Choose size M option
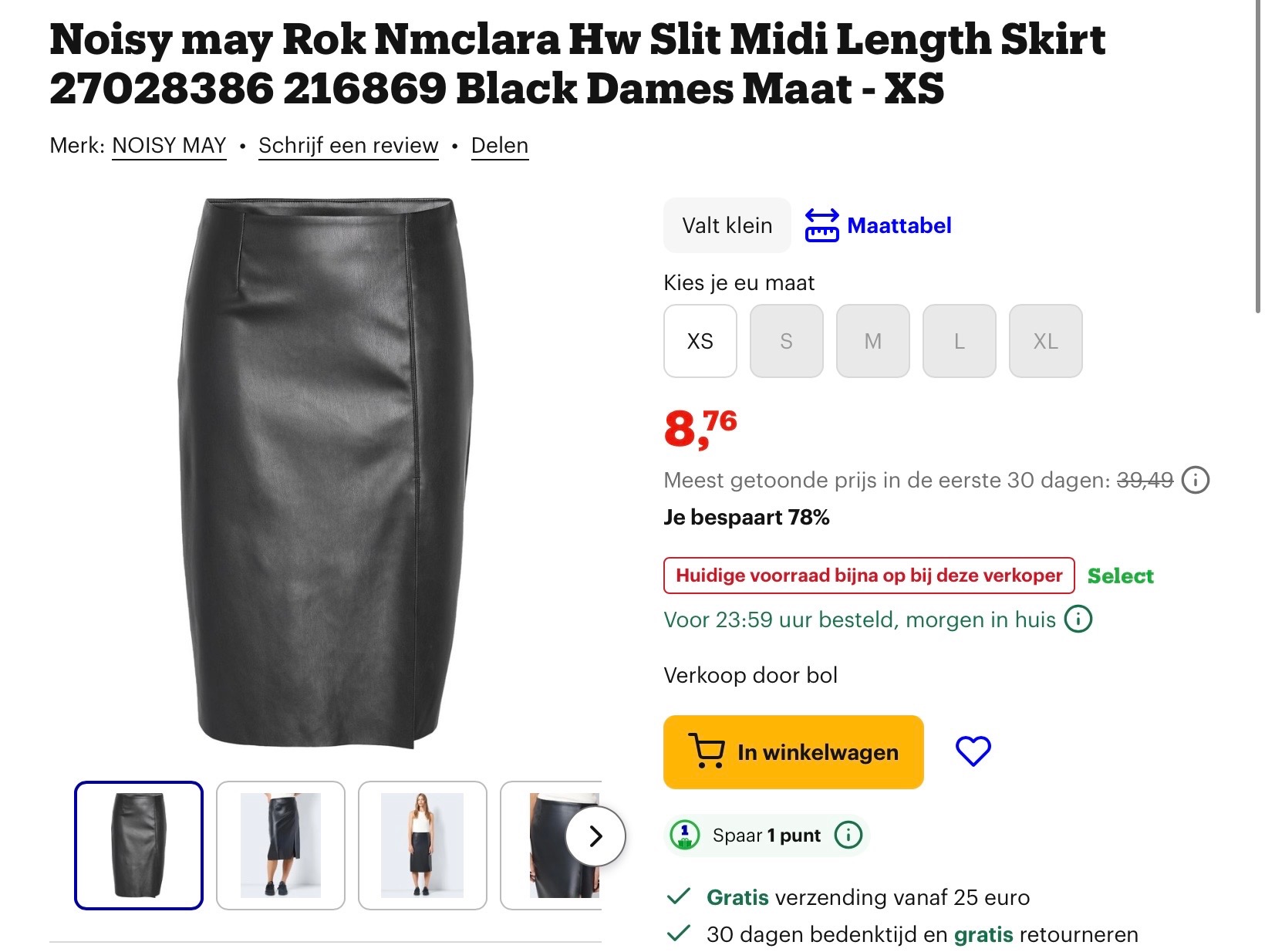 [872, 341]
